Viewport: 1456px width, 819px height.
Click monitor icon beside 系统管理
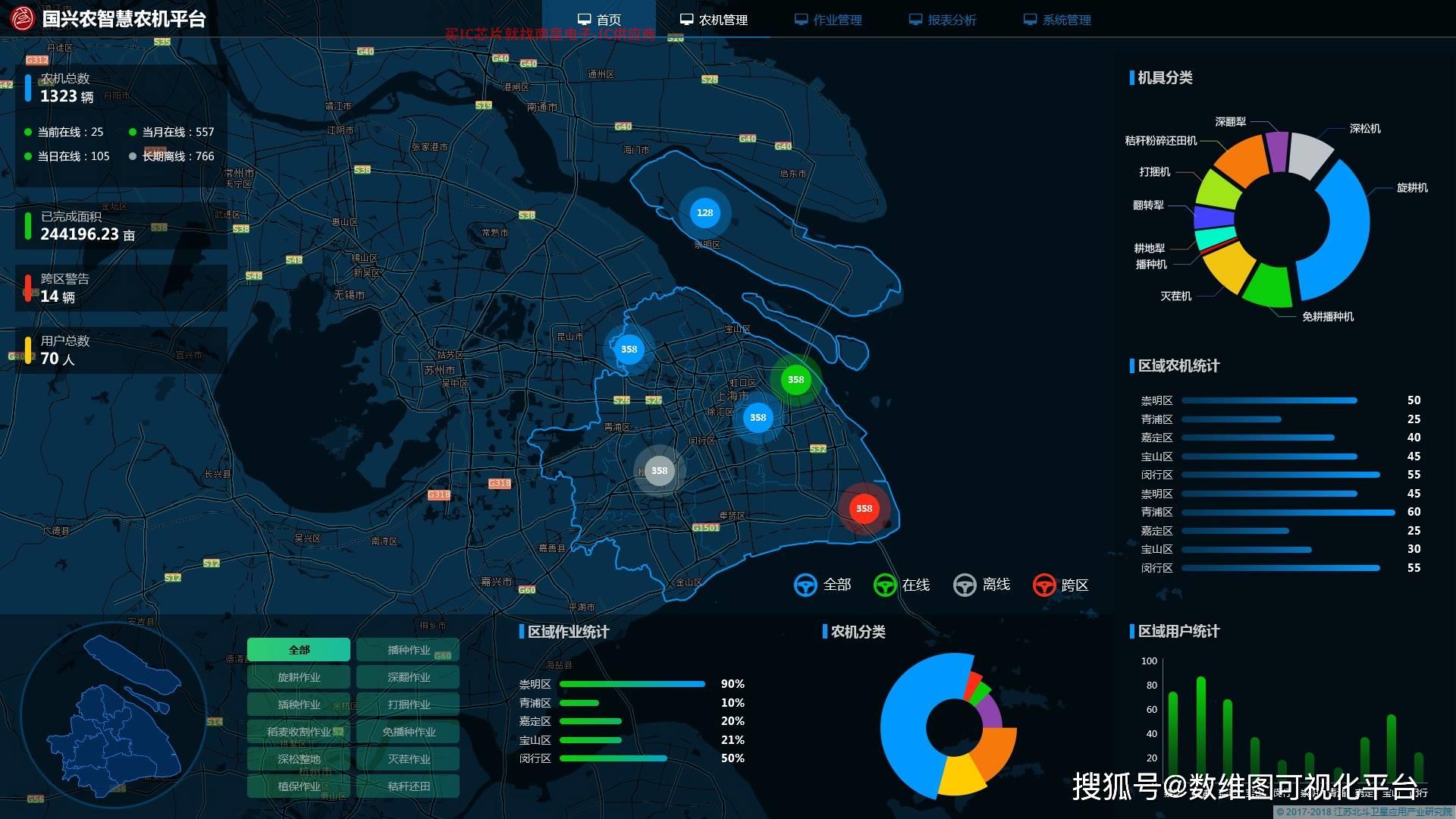pyautogui.click(x=1030, y=20)
